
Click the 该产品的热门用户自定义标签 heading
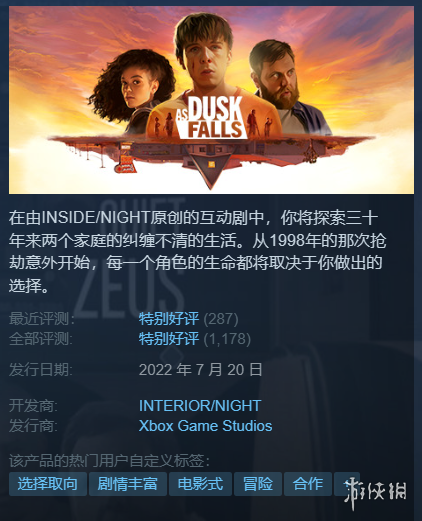(x=109, y=461)
